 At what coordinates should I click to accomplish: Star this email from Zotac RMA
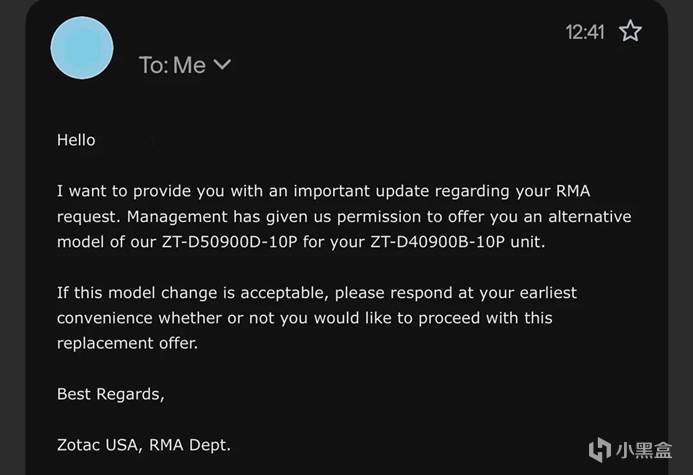(x=630, y=31)
